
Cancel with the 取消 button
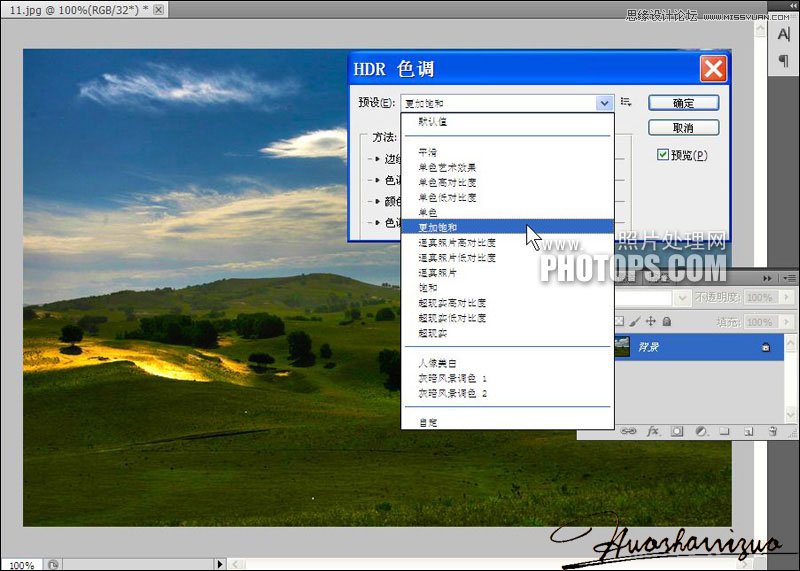click(x=684, y=128)
